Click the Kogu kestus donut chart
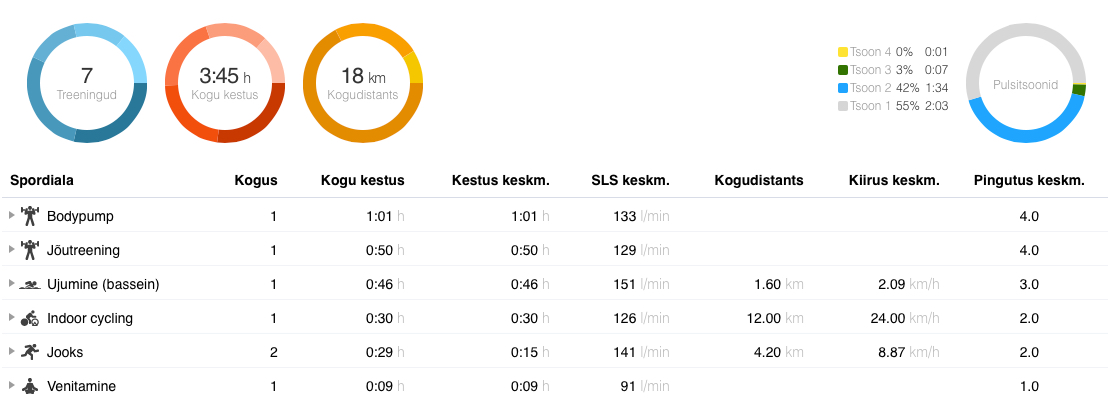The height and width of the screenshot is (401, 1108). point(225,82)
